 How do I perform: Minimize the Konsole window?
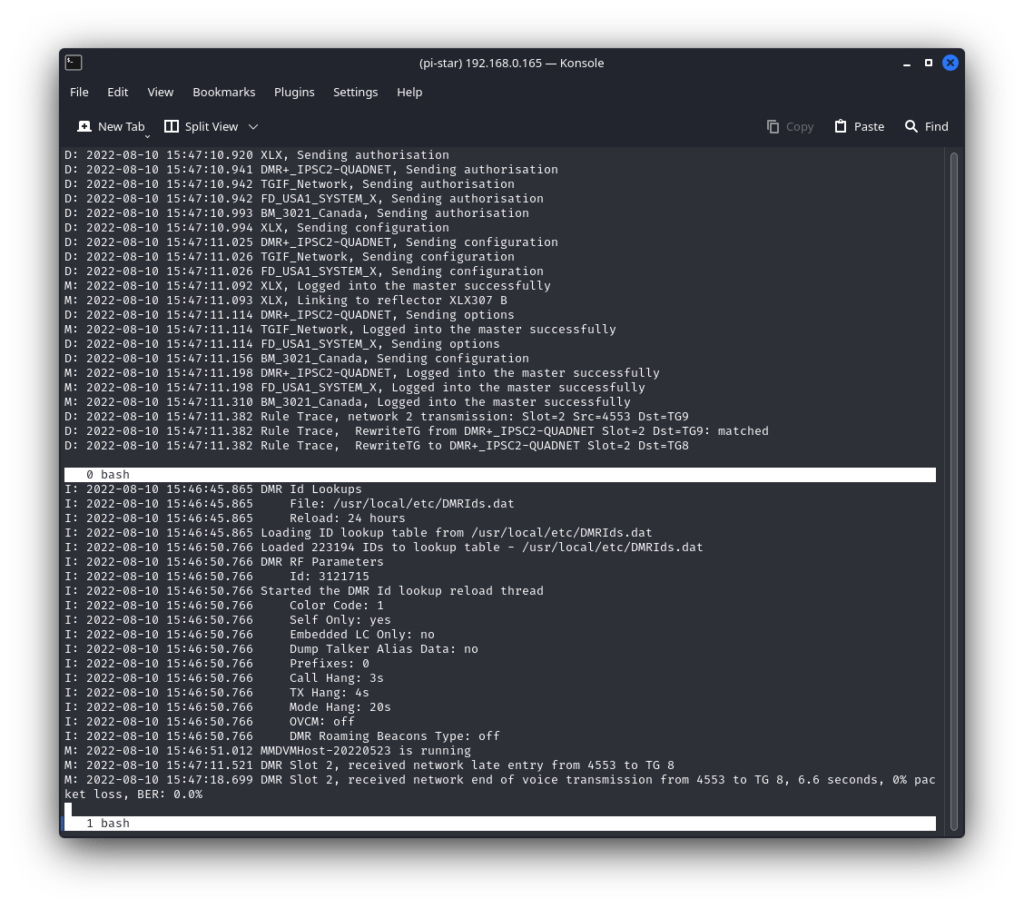click(x=906, y=63)
